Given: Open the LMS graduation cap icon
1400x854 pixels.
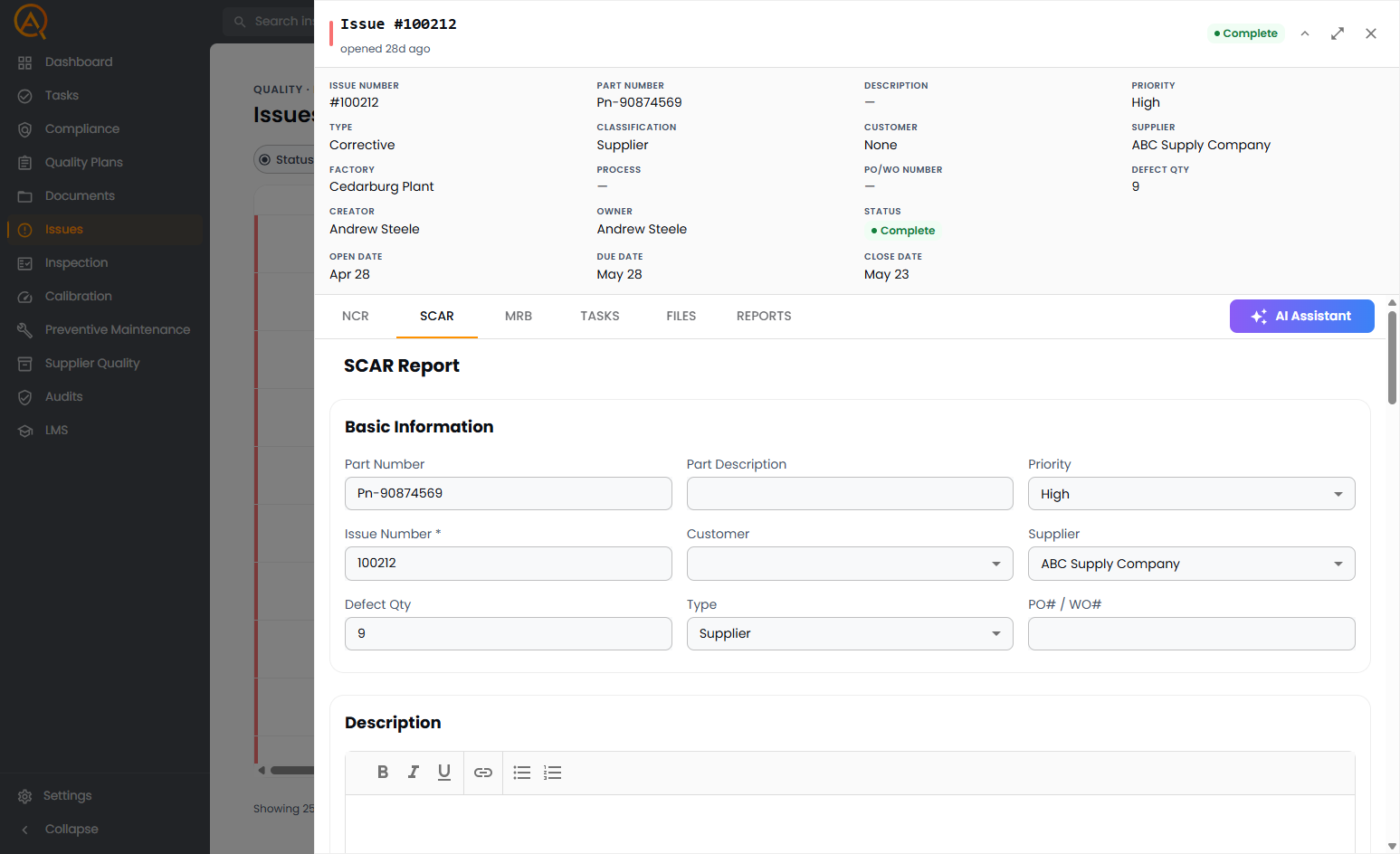Looking at the screenshot, I should [25, 431].
